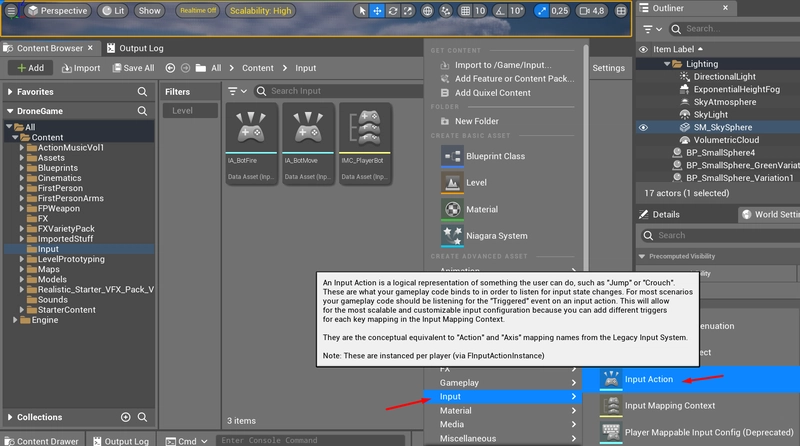Viewport: 800px width, 446px height.
Task: Add a new collection plus icon
Action: point(126,417)
